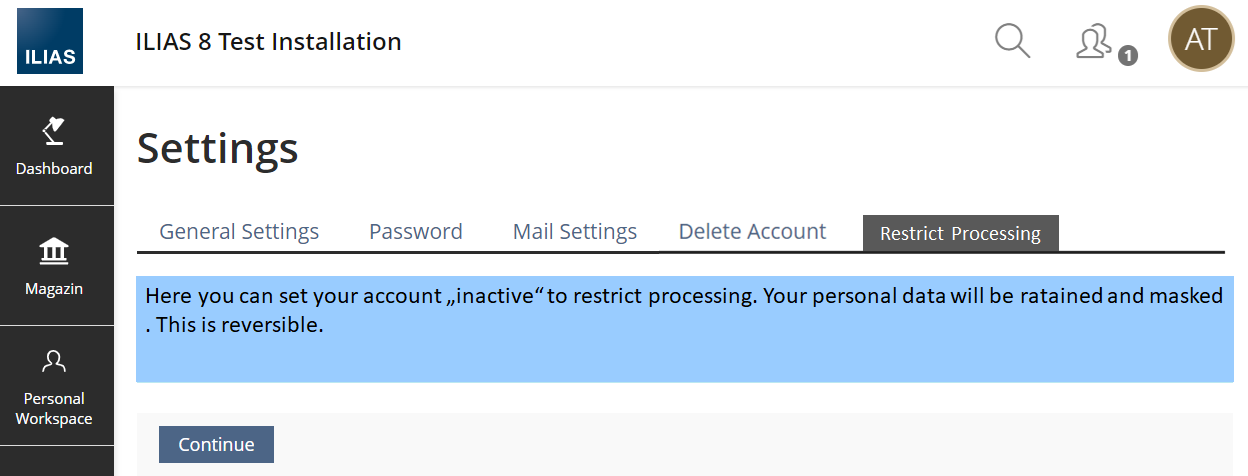Click the Dashboard desk lamp icon
1248x476 pixels.
[x=53, y=131]
